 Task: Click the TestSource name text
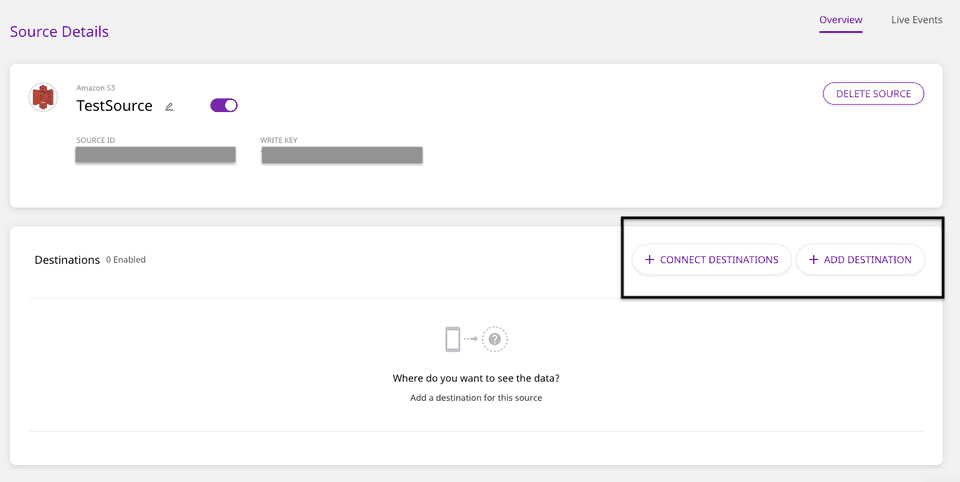click(x=114, y=105)
